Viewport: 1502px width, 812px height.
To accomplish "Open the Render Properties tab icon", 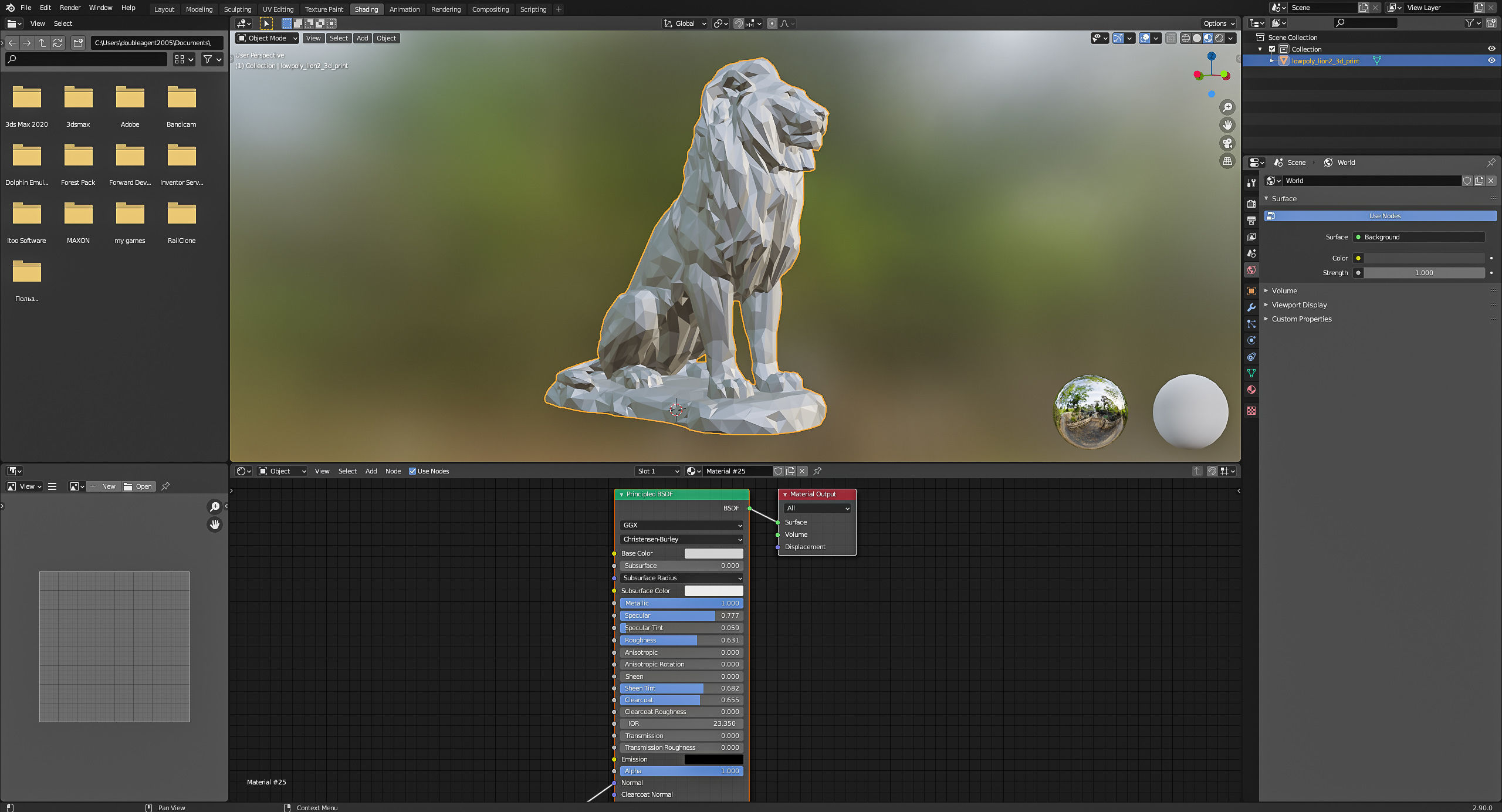I will coord(1251,204).
